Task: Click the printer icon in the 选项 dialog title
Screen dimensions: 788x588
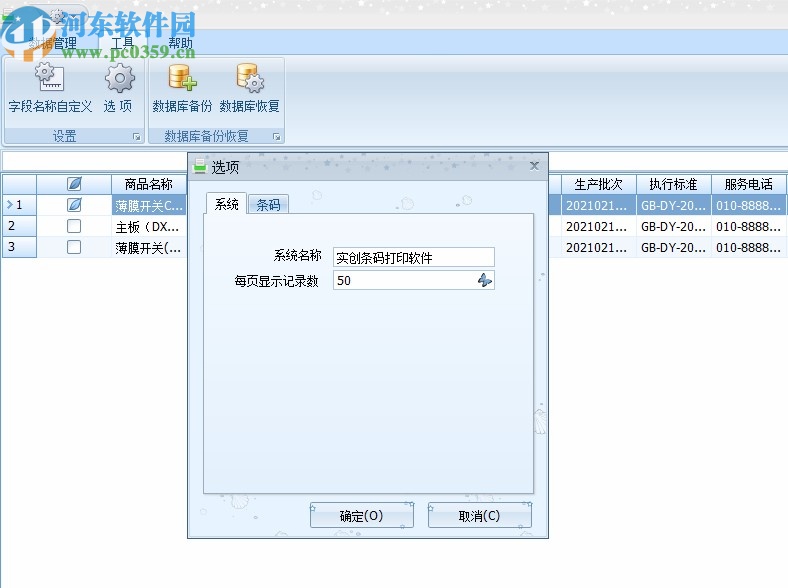Action: (x=200, y=166)
